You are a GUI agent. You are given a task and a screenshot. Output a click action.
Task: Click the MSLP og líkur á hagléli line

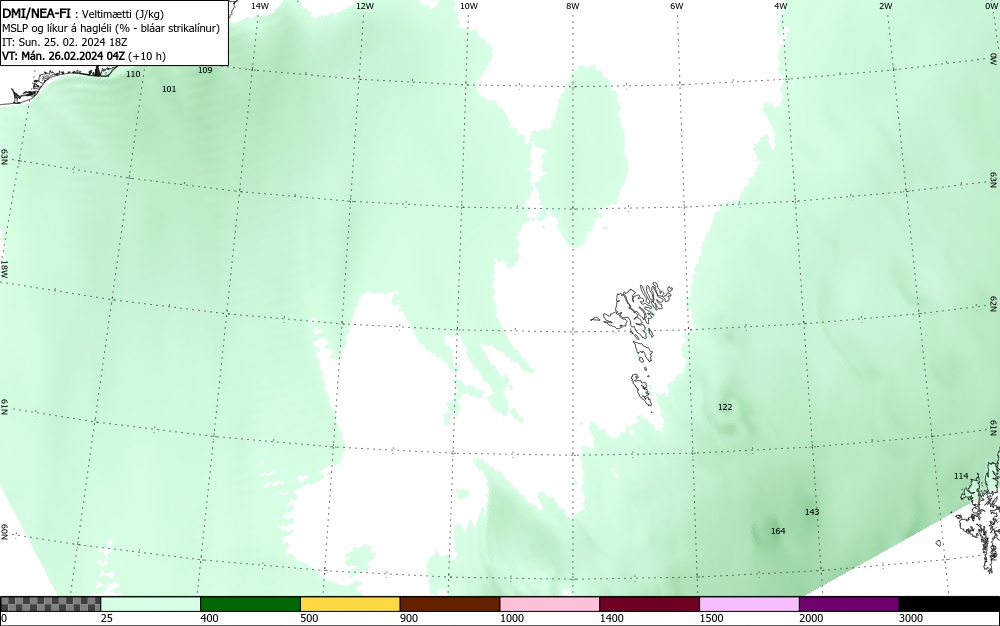[111, 28]
